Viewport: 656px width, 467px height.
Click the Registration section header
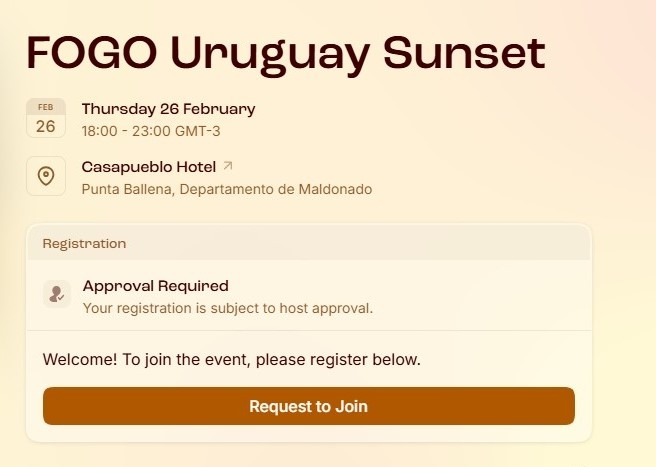(x=84, y=243)
